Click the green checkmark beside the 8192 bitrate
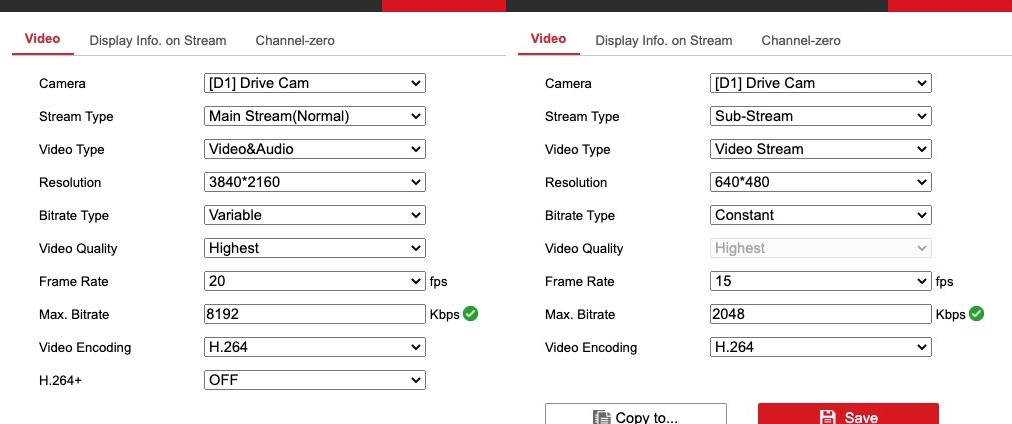Viewport: 1012px width, 424px height. click(471, 314)
